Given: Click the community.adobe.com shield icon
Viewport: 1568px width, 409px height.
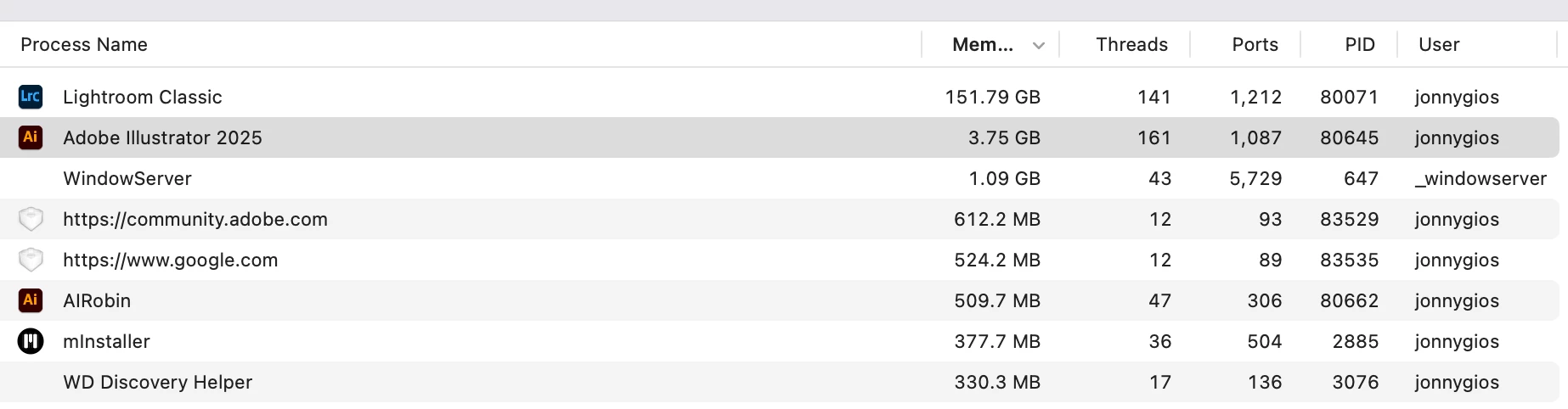Looking at the screenshot, I should coord(31,219).
